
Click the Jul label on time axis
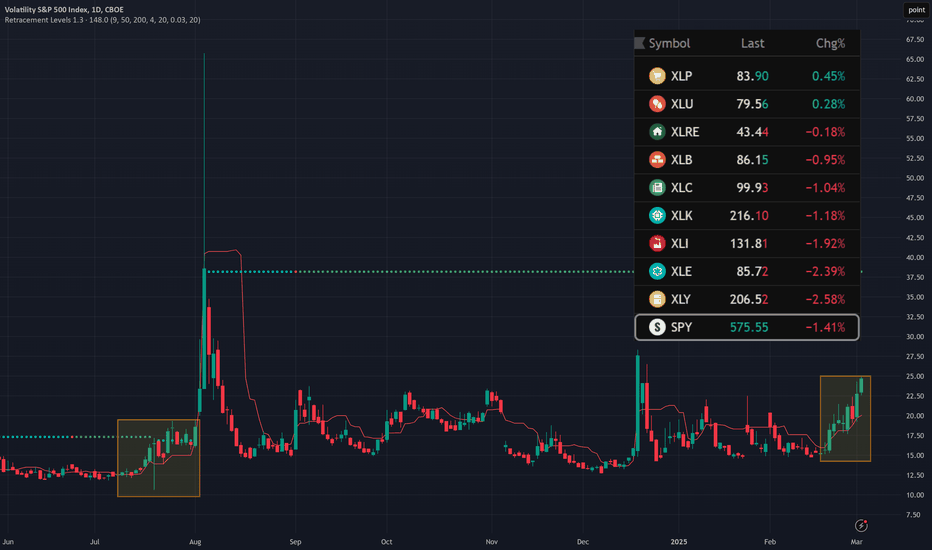coord(95,542)
